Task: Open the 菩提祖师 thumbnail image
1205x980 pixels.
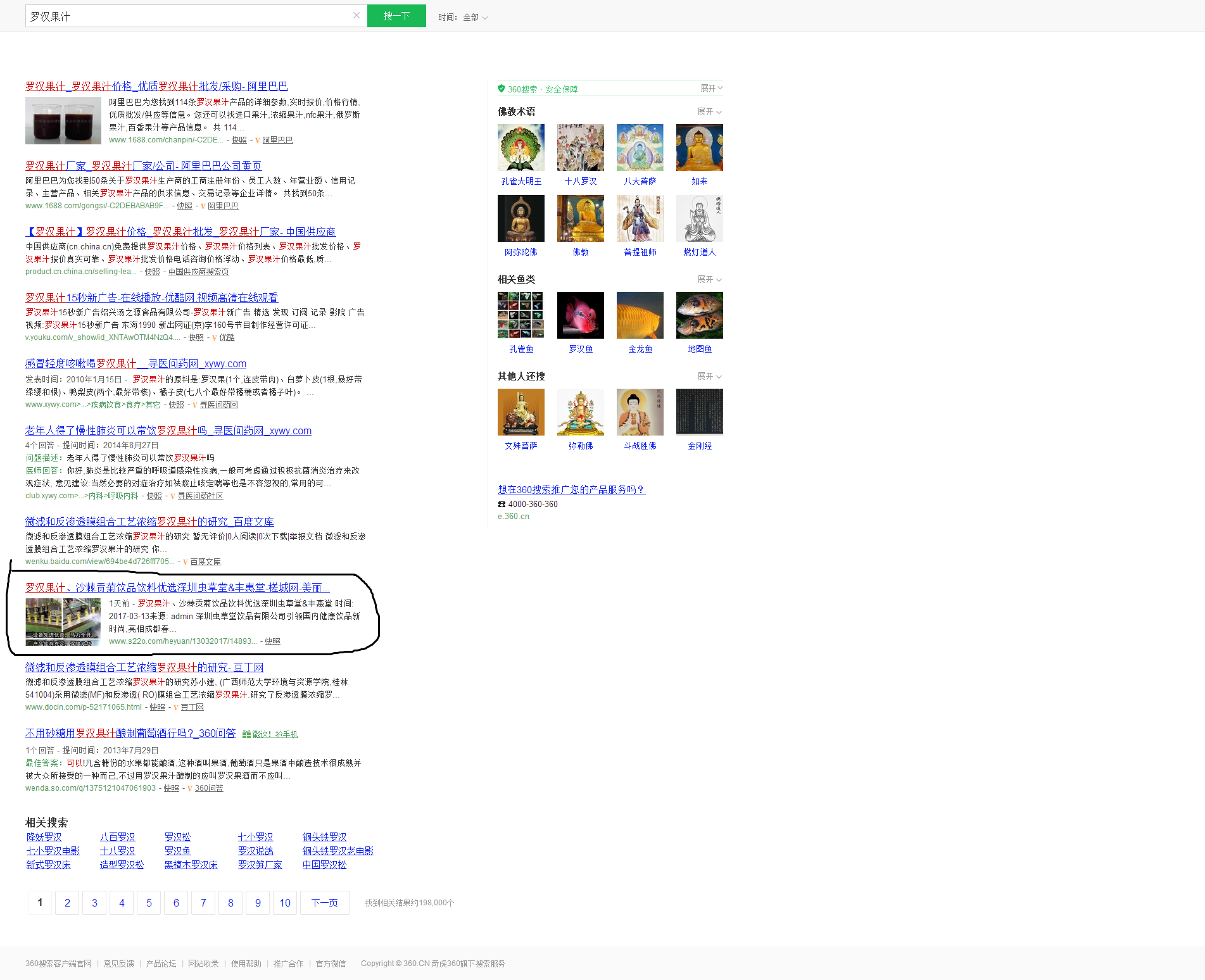Action: click(x=640, y=218)
